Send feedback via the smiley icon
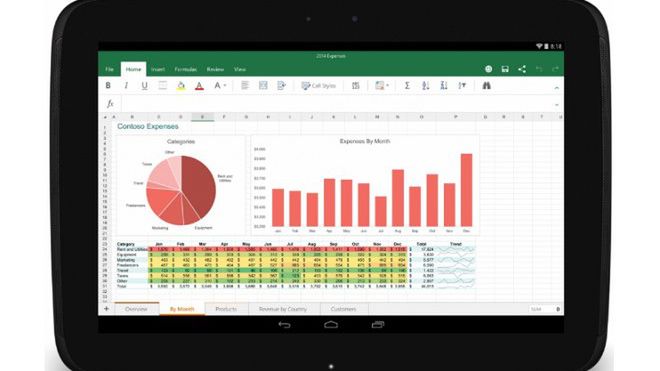Image resolution: width=660 pixels, height=371 pixels. coord(488,69)
